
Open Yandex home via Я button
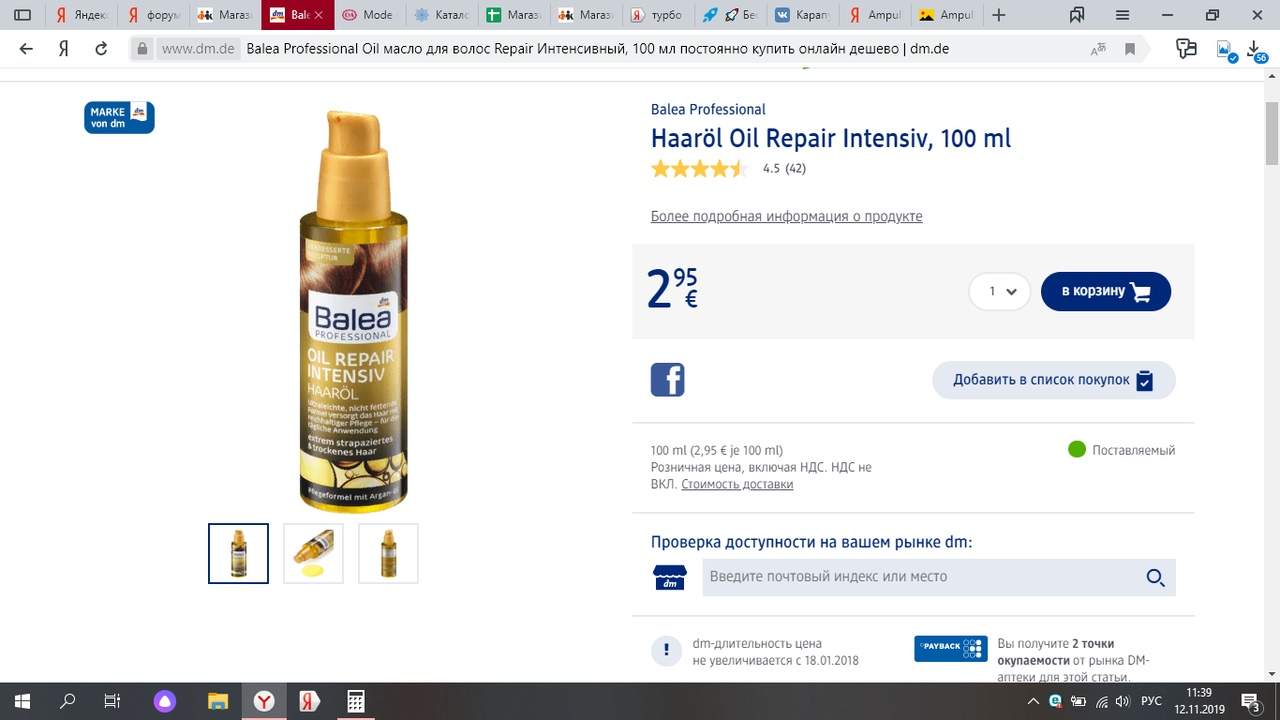pos(63,48)
